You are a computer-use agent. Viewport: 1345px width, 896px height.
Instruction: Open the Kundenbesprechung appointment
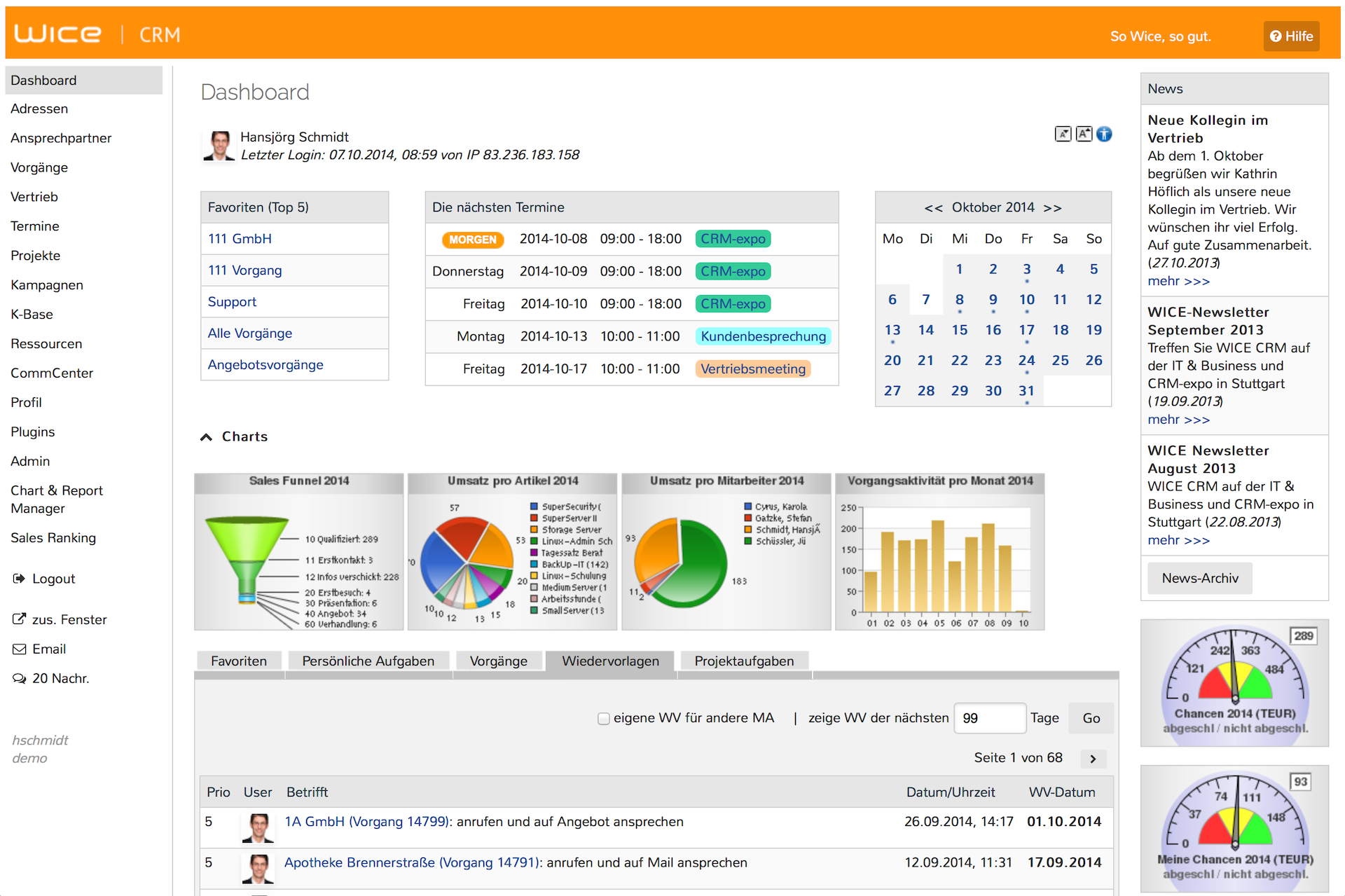(764, 336)
